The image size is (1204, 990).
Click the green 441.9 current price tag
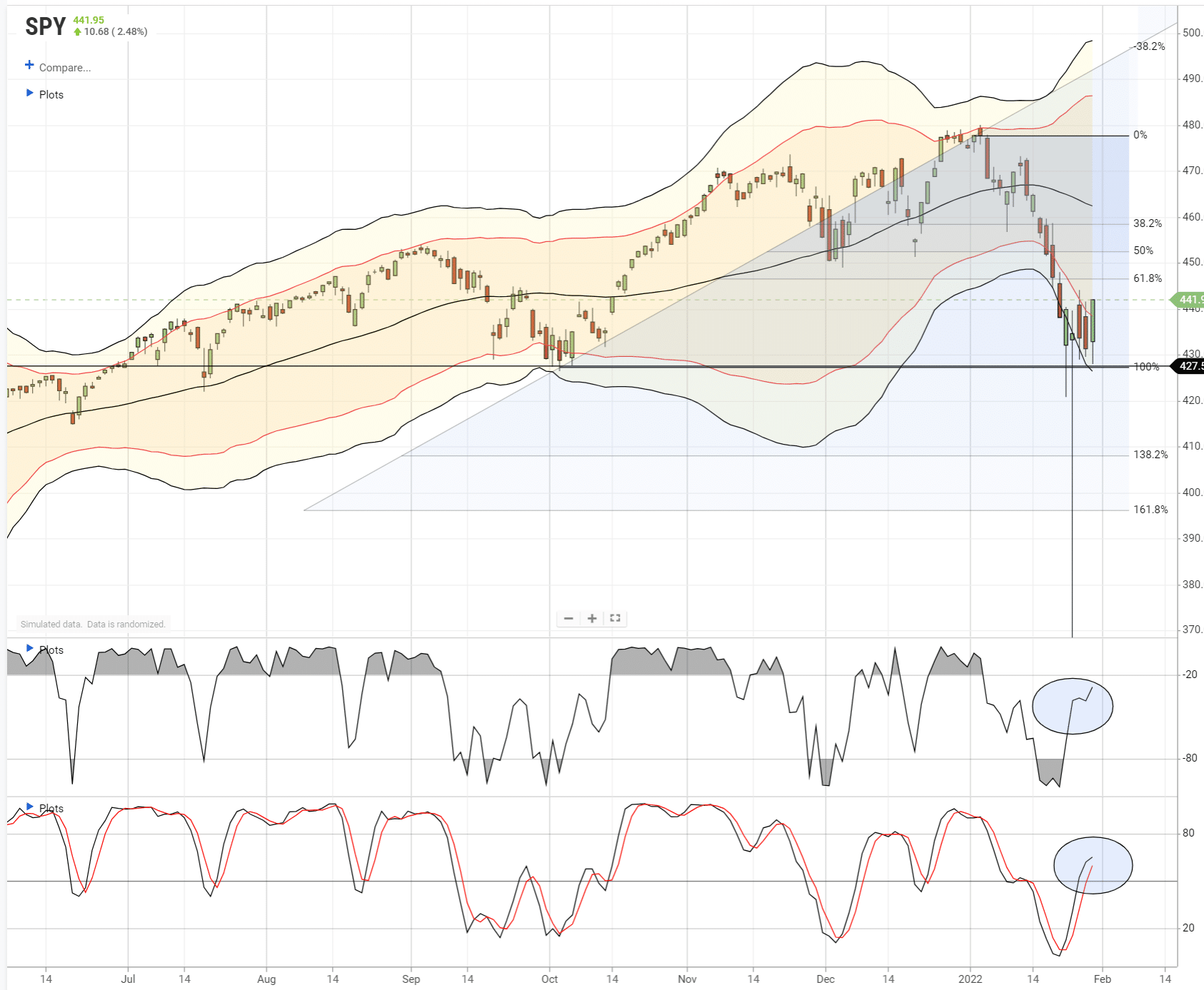click(x=1188, y=300)
